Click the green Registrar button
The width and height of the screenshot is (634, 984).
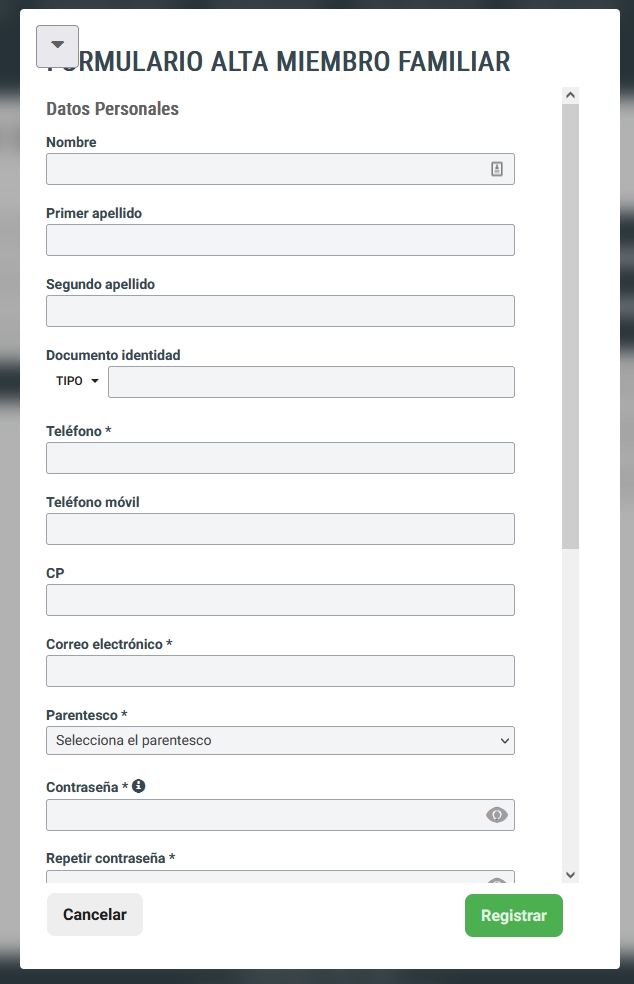[x=513, y=915]
